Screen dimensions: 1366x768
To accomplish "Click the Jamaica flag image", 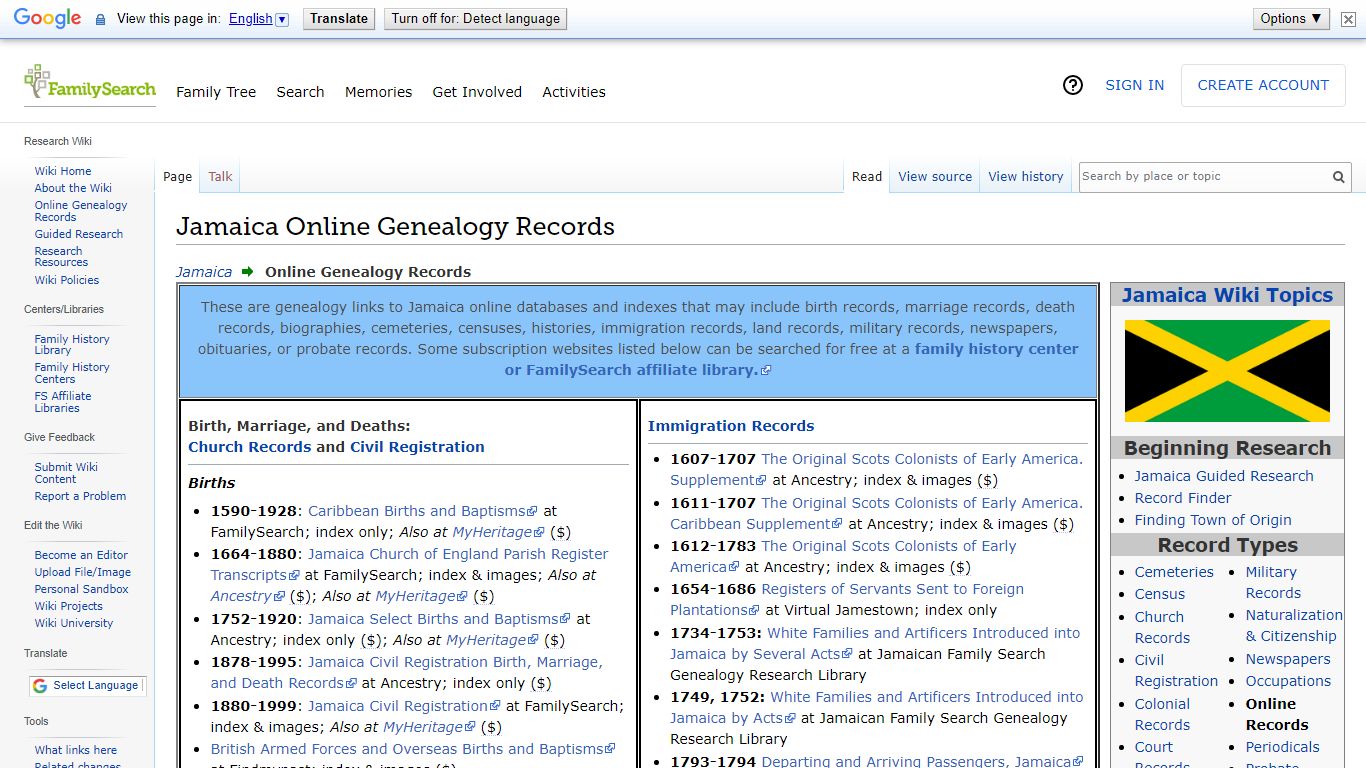I will click(1227, 371).
